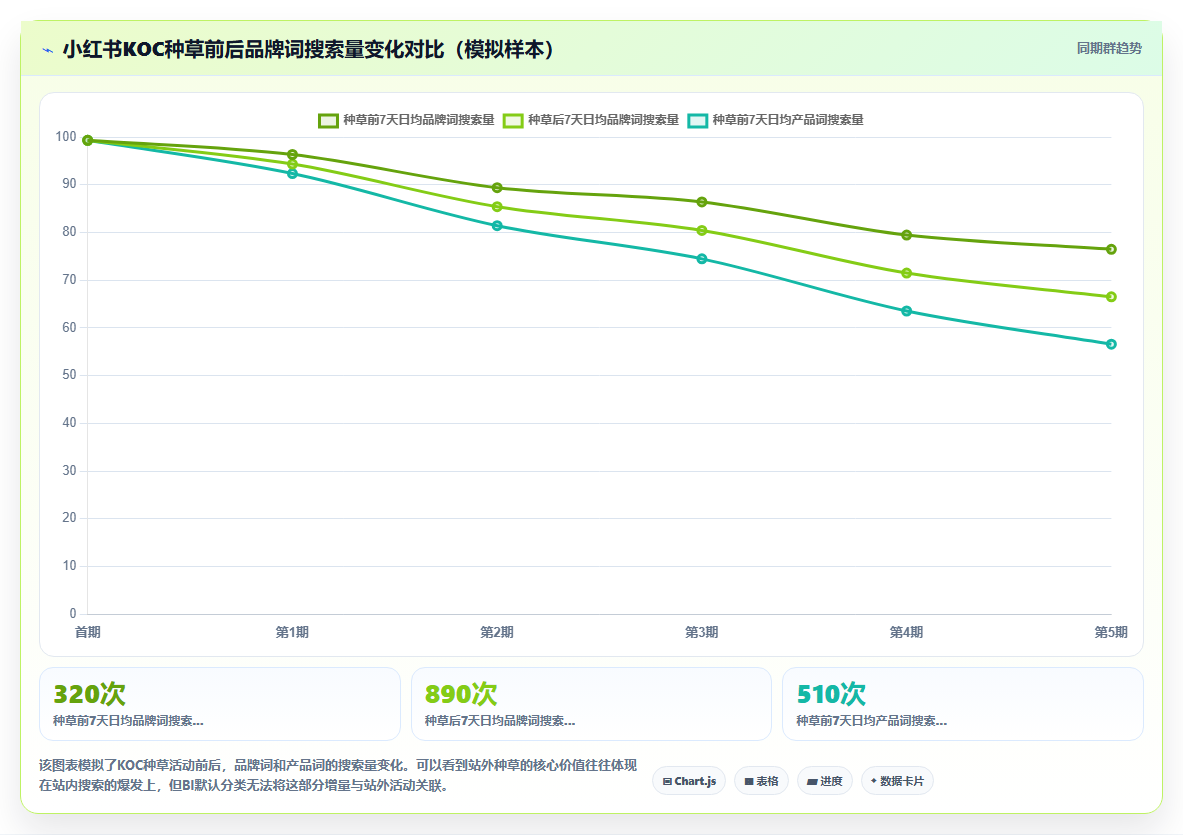Click the 数据卡片 tag icon
Image resolution: width=1183 pixels, height=835 pixels.
pyautogui.click(x=874, y=781)
